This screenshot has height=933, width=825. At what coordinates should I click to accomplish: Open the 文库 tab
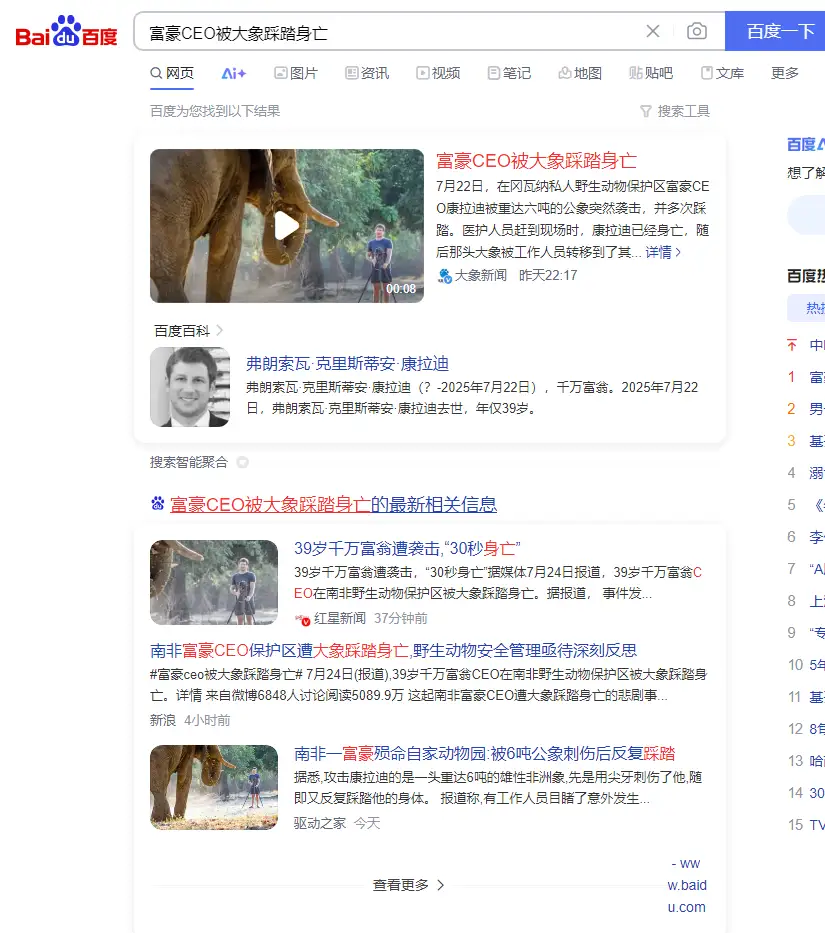pyautogui.click(x=723, y=73)
